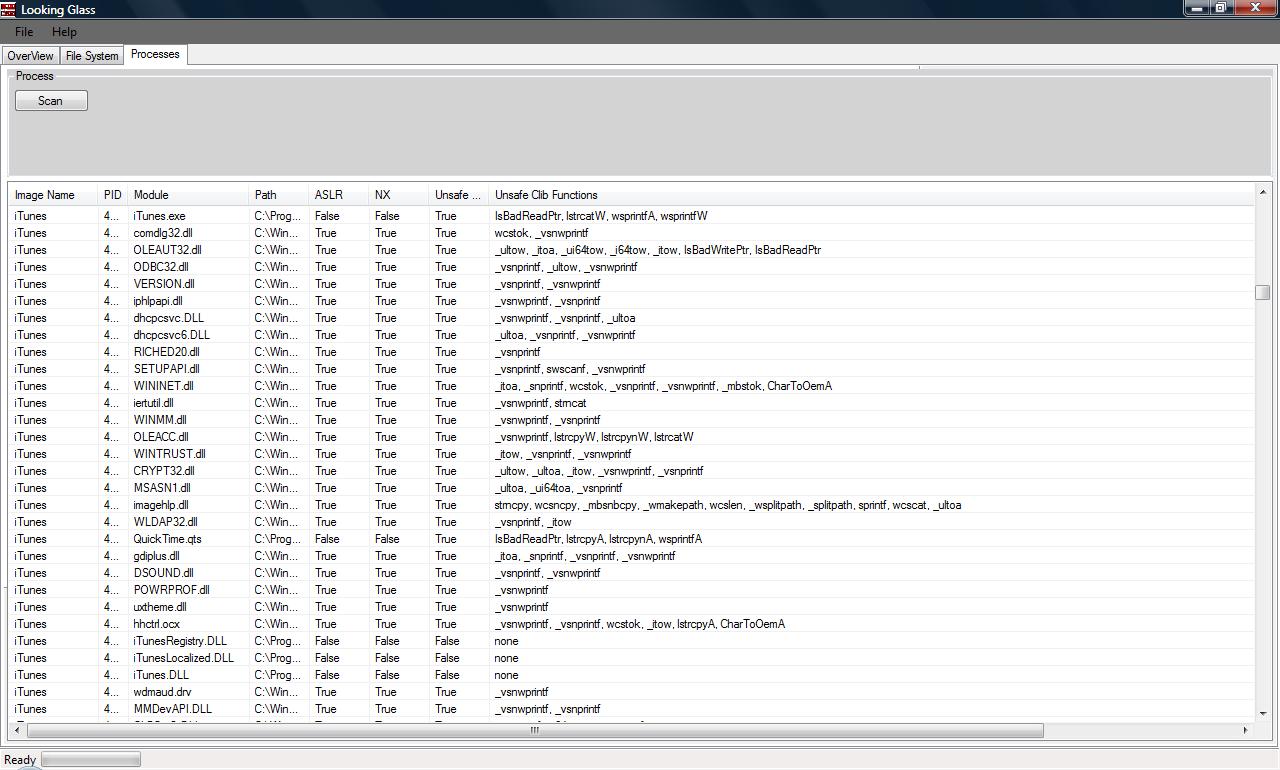Select the QuickTime.qts module cell
1280x770 pixels.
coord(188,539)
